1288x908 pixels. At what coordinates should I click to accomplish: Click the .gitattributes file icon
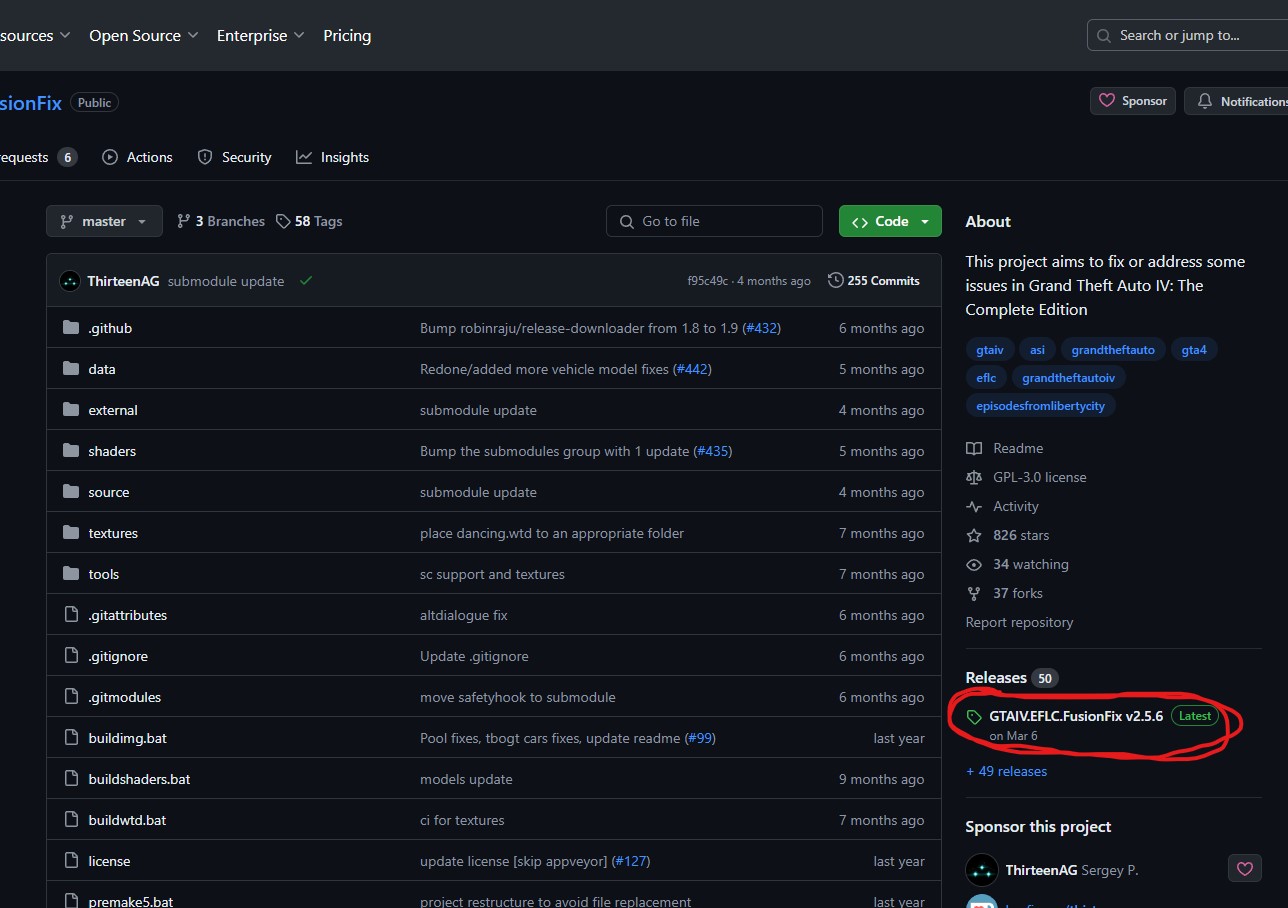click(x=70, y=615)
